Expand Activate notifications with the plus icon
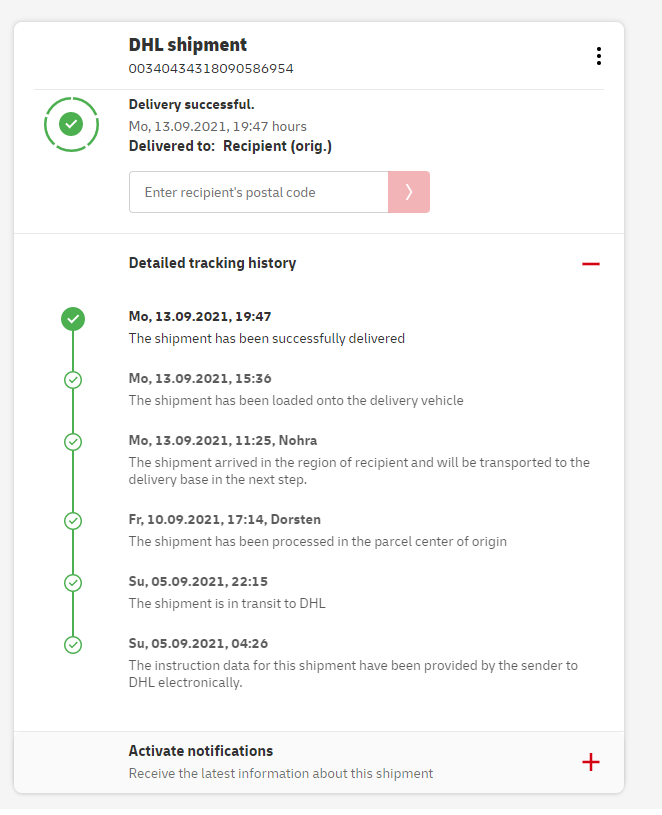Image resolution: width=662 pixels, height=815 pixels. point(590,762)
